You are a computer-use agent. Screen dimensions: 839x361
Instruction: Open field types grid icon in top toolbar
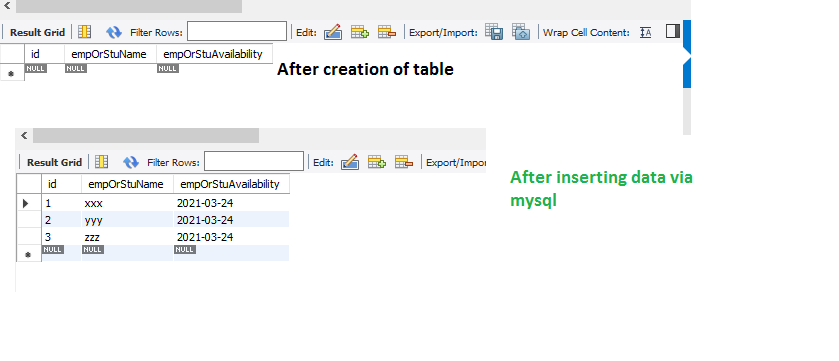tap(85, 32)
